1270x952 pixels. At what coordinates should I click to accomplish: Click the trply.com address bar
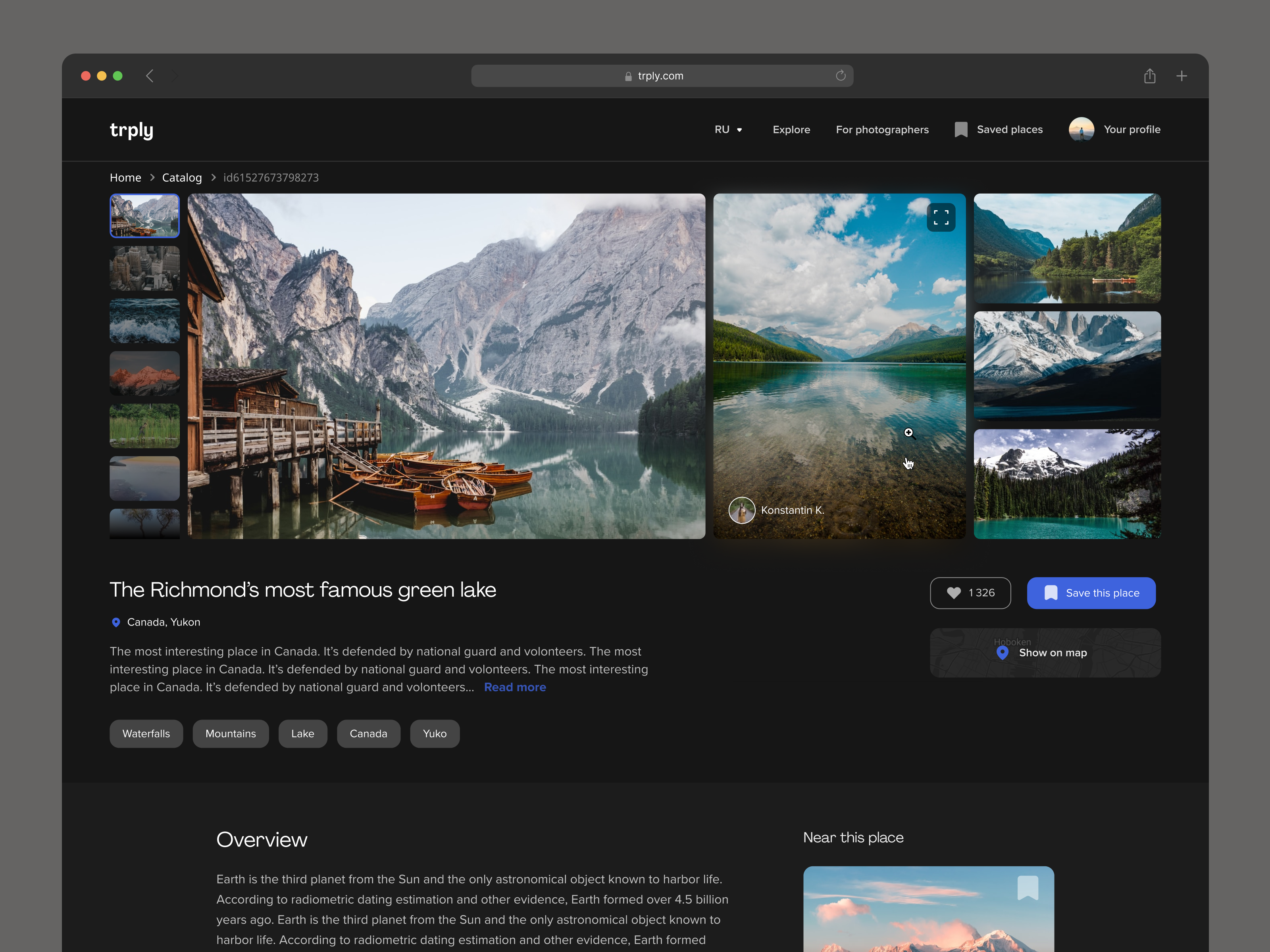pos(660,76)
